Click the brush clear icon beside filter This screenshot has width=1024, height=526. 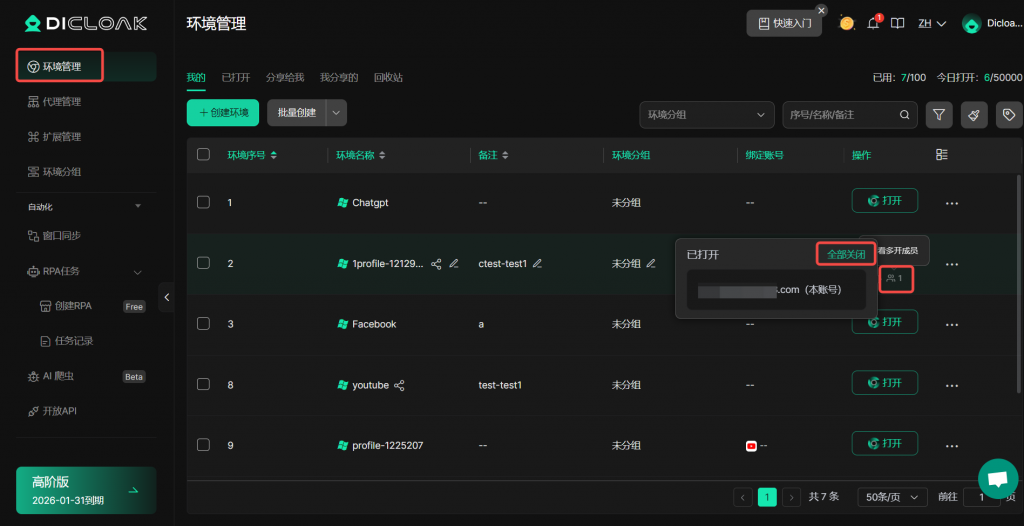(974, 115)
